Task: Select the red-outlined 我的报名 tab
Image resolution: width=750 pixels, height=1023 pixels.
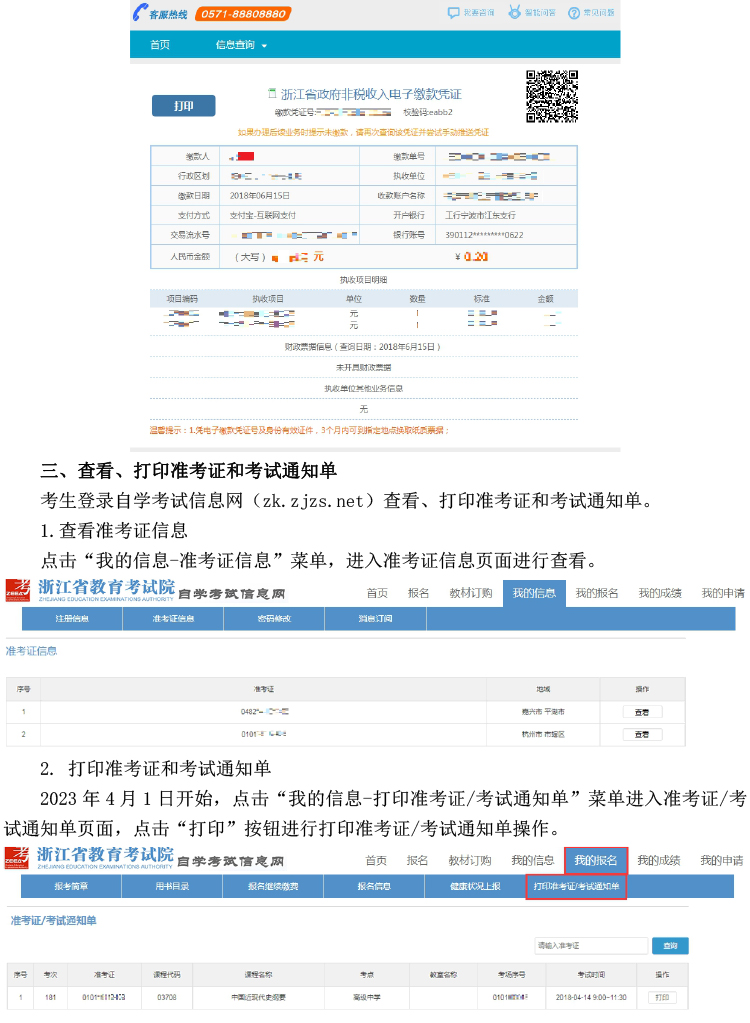Action: click(x=595, y=861)
